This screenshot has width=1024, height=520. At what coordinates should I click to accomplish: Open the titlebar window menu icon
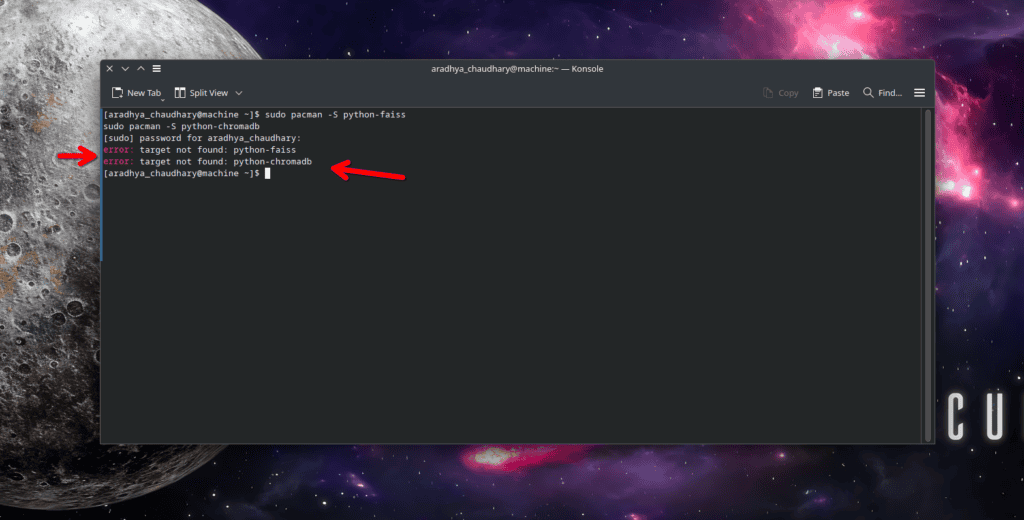[157, 69]
